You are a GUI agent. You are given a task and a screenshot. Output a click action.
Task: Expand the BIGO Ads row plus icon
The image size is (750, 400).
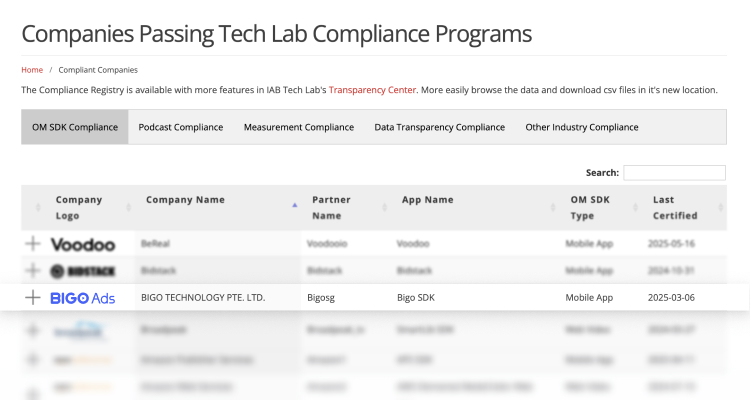tap(33, 297)
